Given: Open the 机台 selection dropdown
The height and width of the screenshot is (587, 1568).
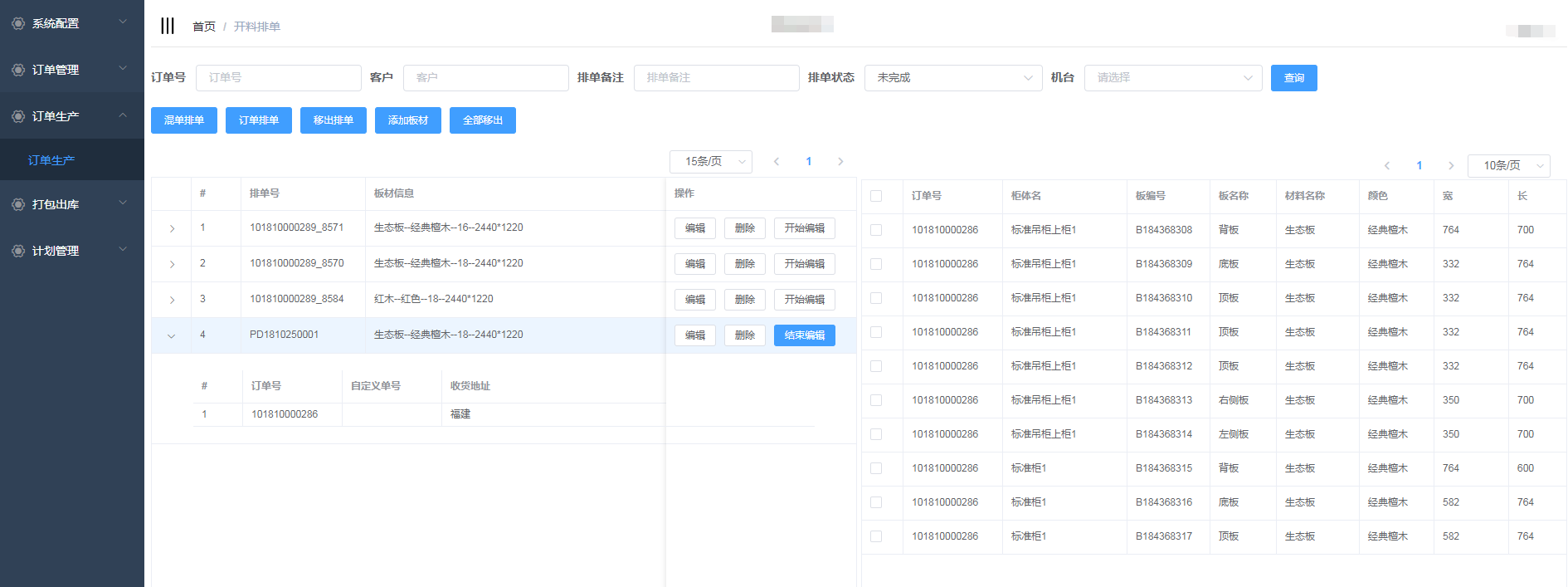Looking at the screenshot, I should (1172, 78).
